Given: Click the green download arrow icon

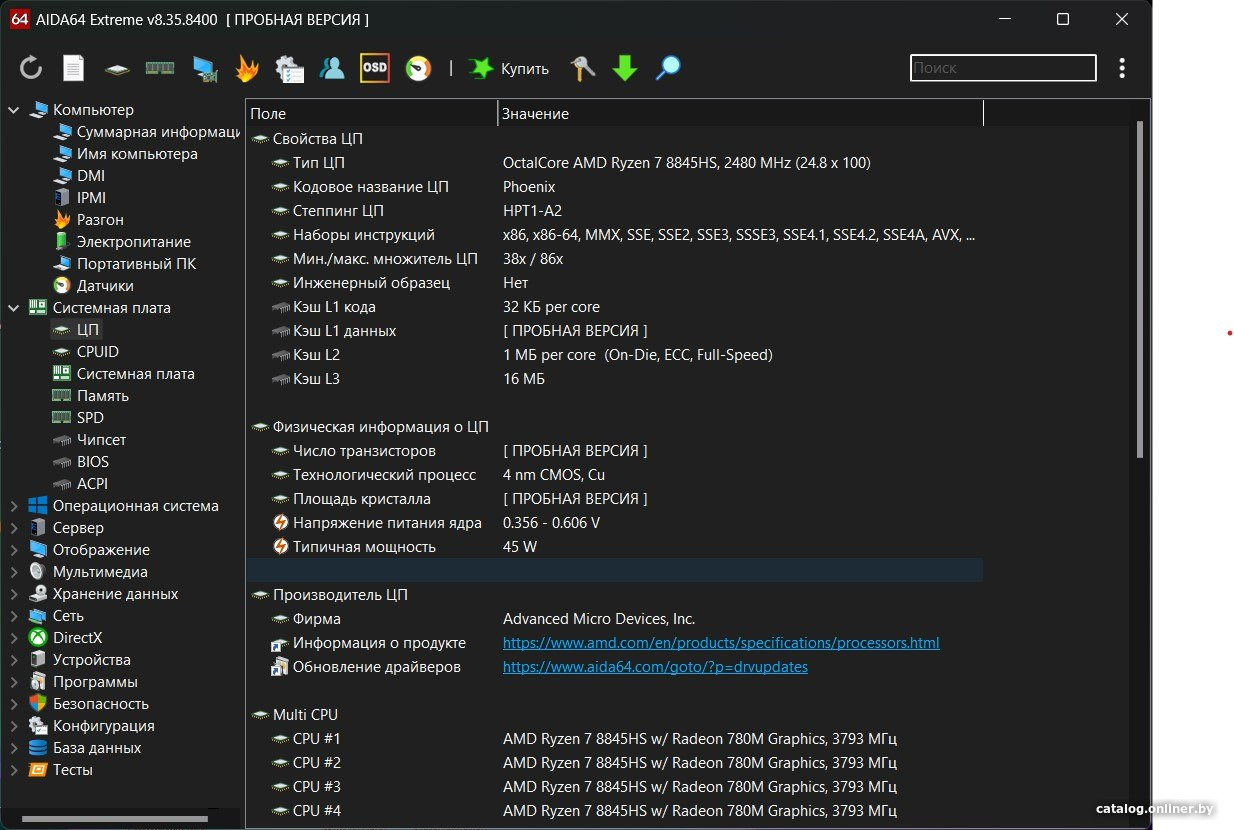Looking at the screenshot, I should point(625,68).
